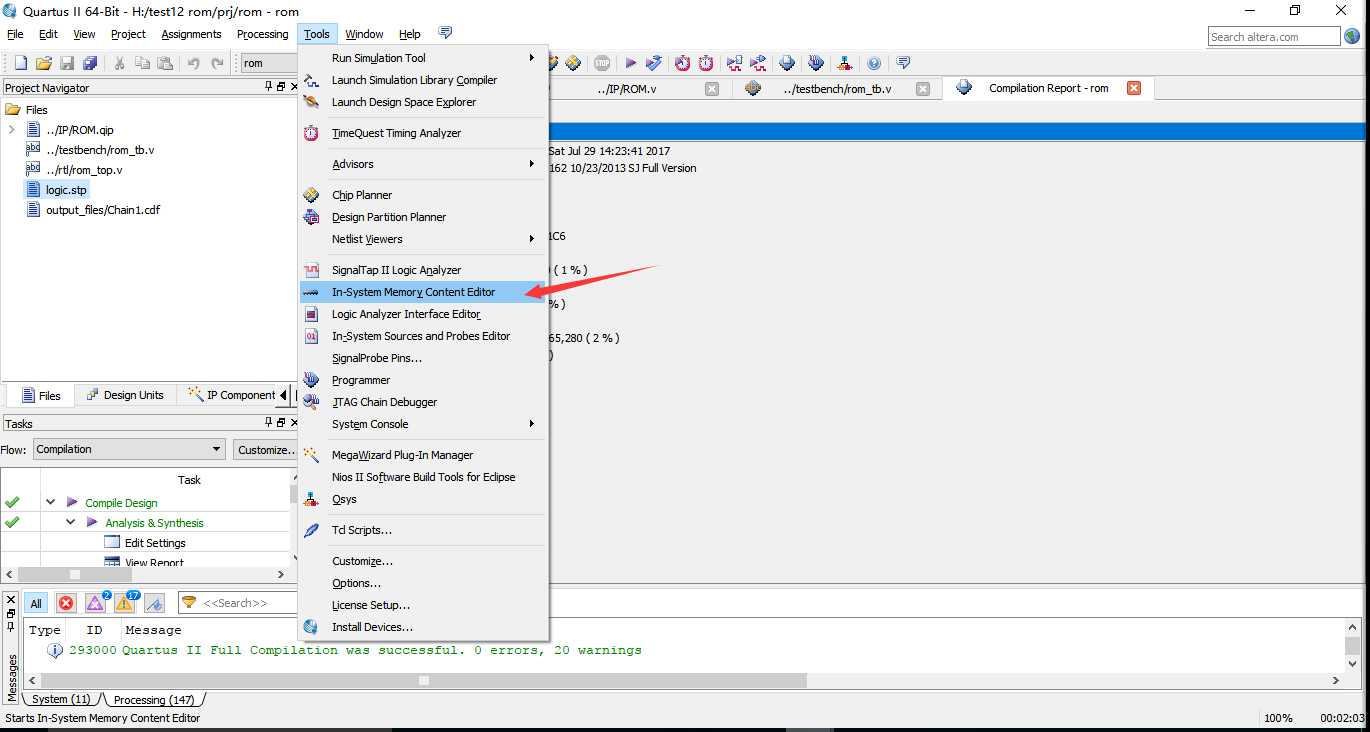
Task: Click the Customize... button in Tasks
Action: click(x=266, y=449)
